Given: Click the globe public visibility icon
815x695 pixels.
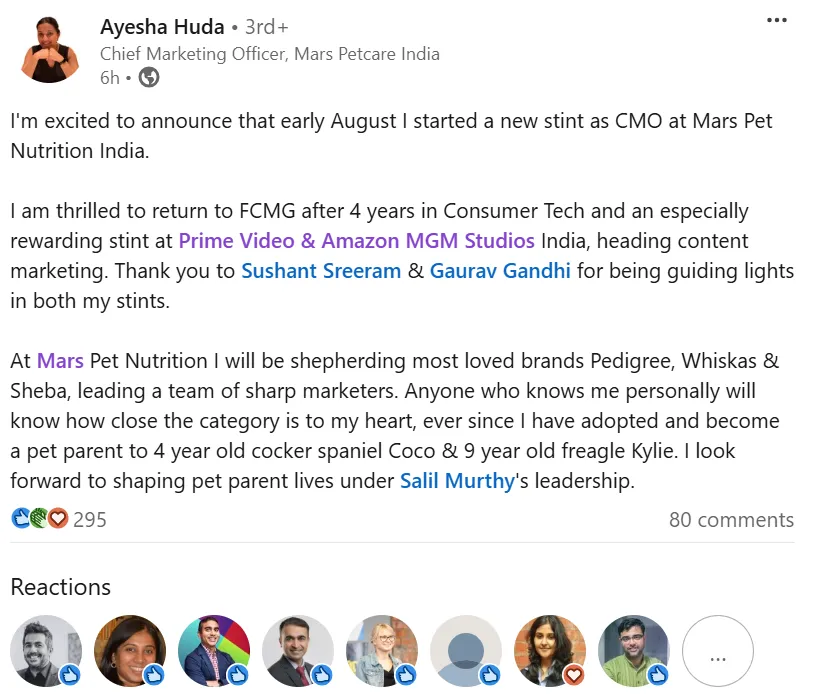Looking at the screenshot, I should pyautogui.click(x=149, y=77).
